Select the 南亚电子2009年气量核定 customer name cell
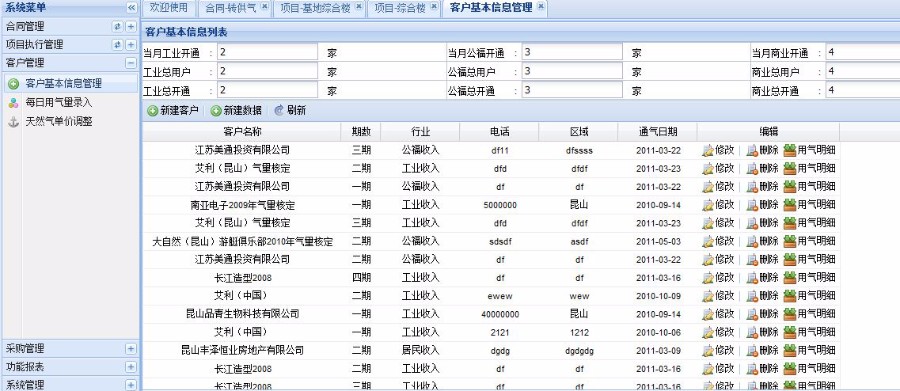The image size is (900, 391). (242, 205)
